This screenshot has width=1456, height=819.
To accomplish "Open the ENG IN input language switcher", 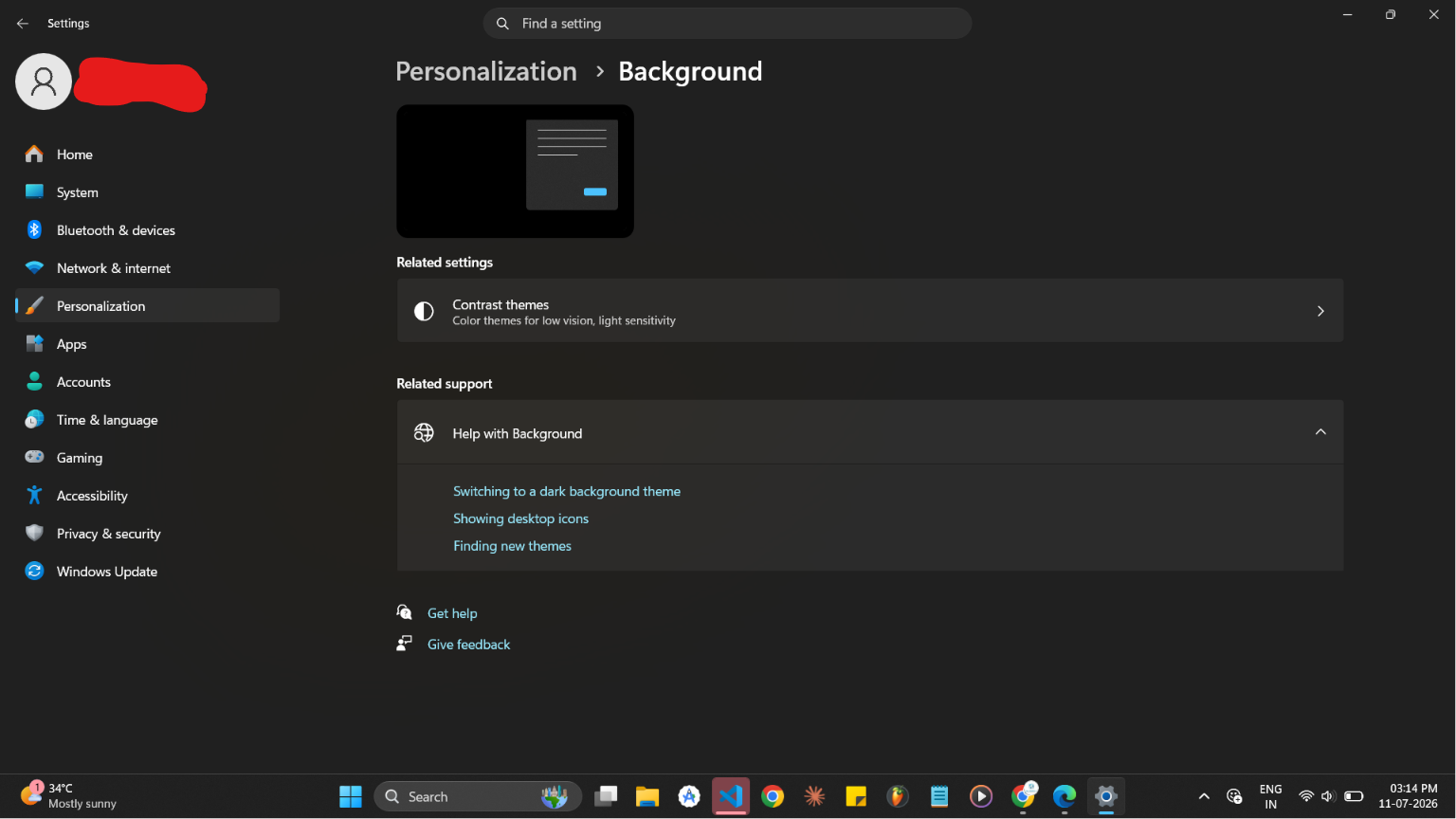I will pyautogui.click(x=1270, y=796).
